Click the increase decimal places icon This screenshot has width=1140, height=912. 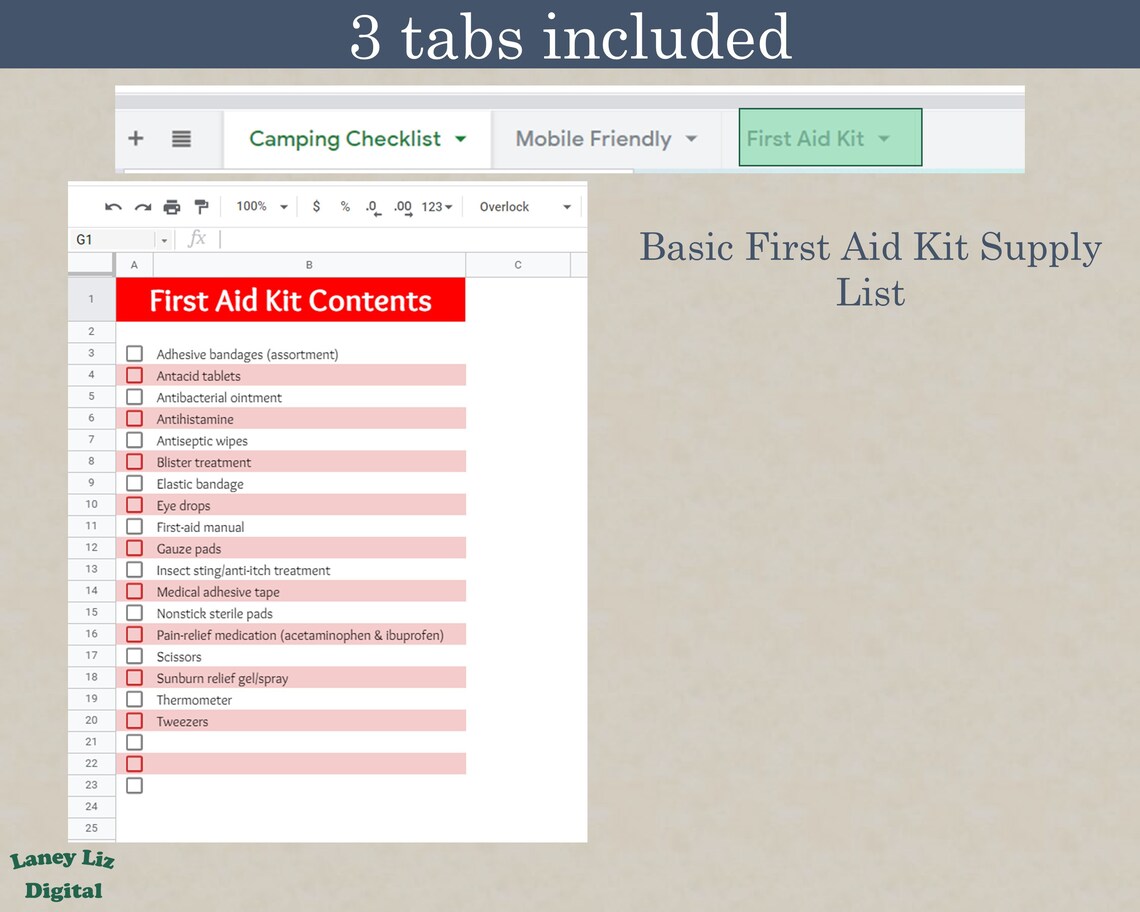(402, 207)
